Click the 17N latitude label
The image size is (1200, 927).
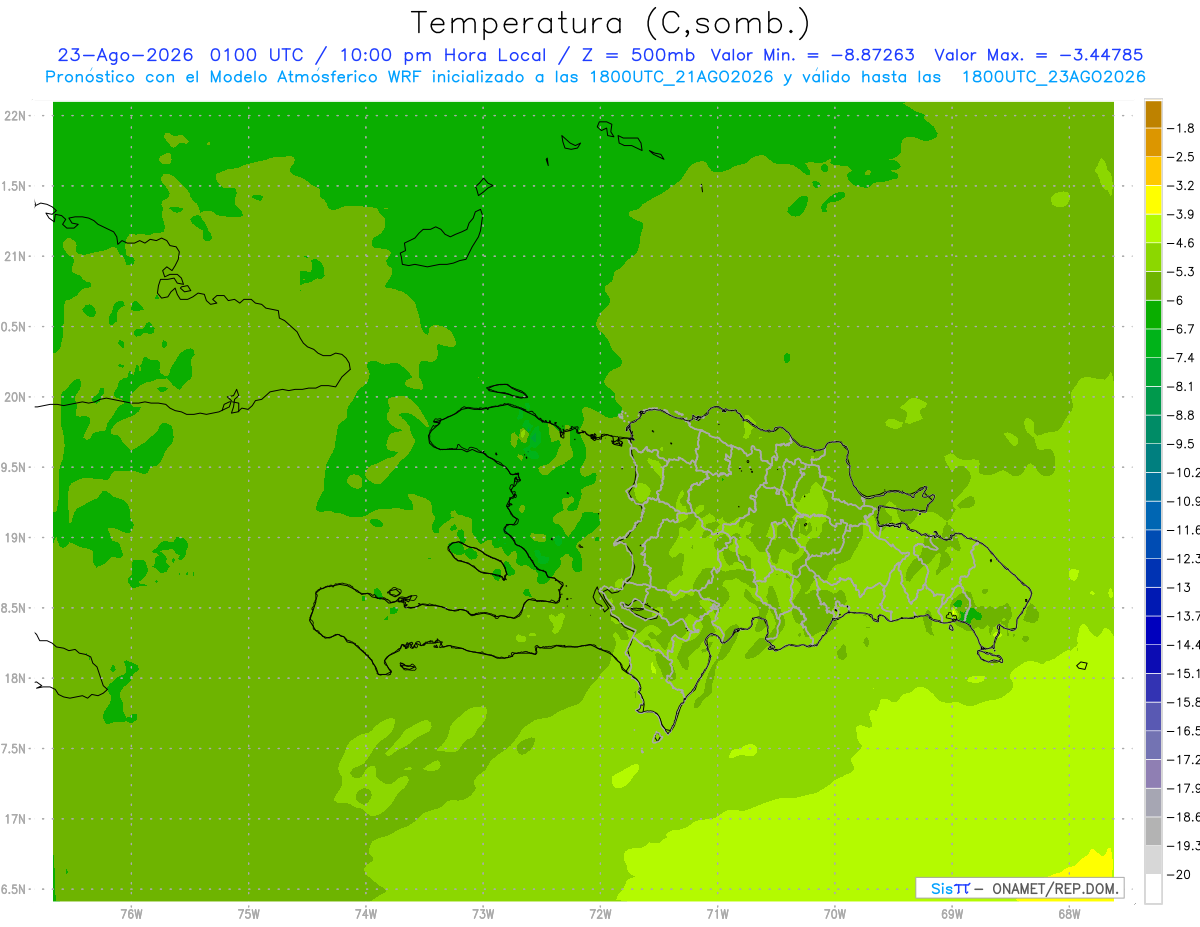coord(15,819)
